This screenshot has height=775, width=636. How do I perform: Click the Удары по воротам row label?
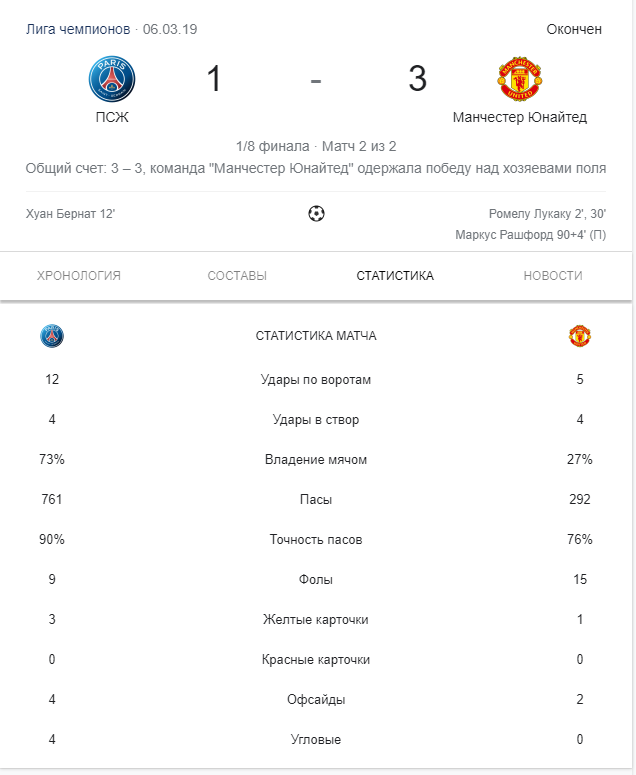tap(316, 380)
